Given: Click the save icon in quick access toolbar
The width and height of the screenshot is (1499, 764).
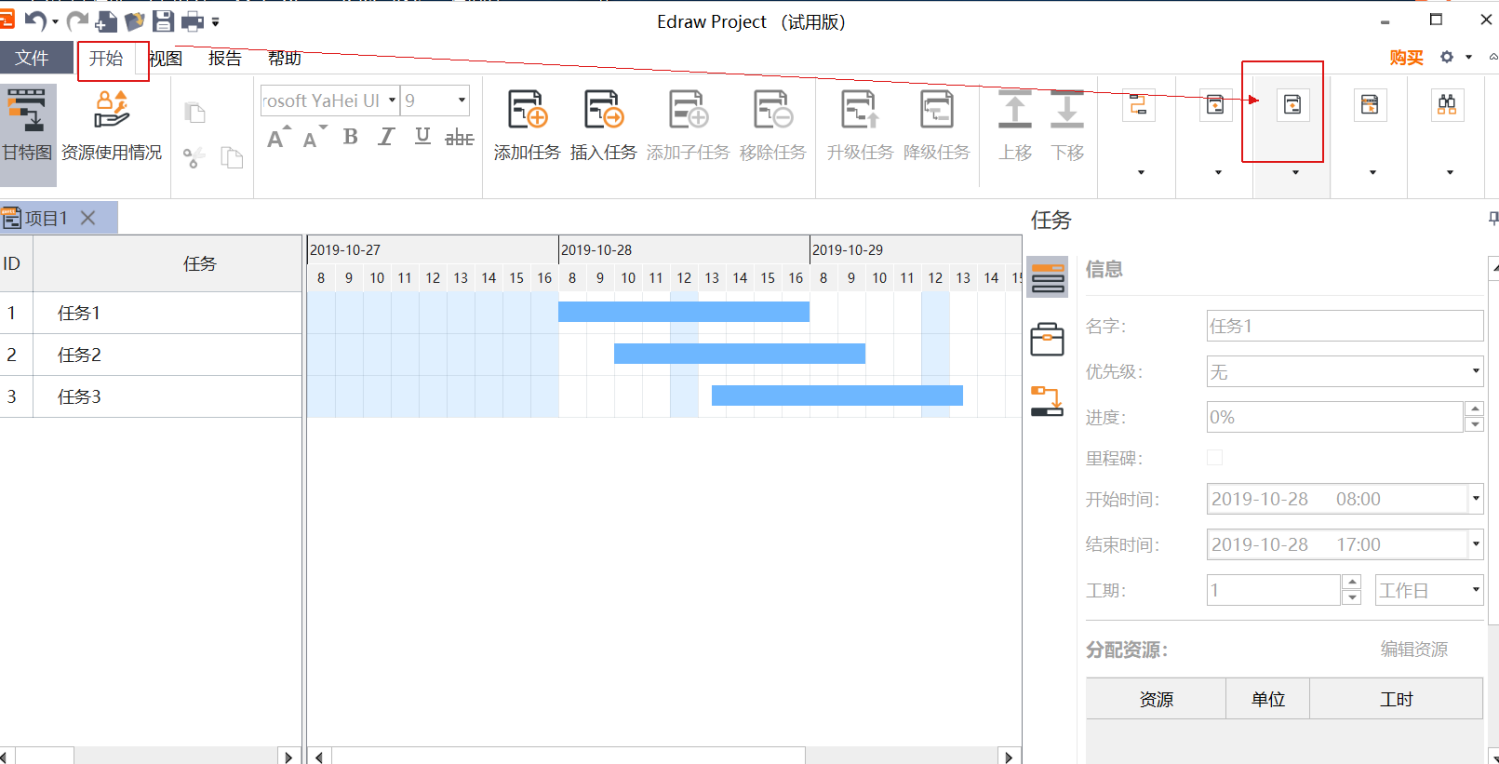Looking at the screenshot, I should [163, 20].
